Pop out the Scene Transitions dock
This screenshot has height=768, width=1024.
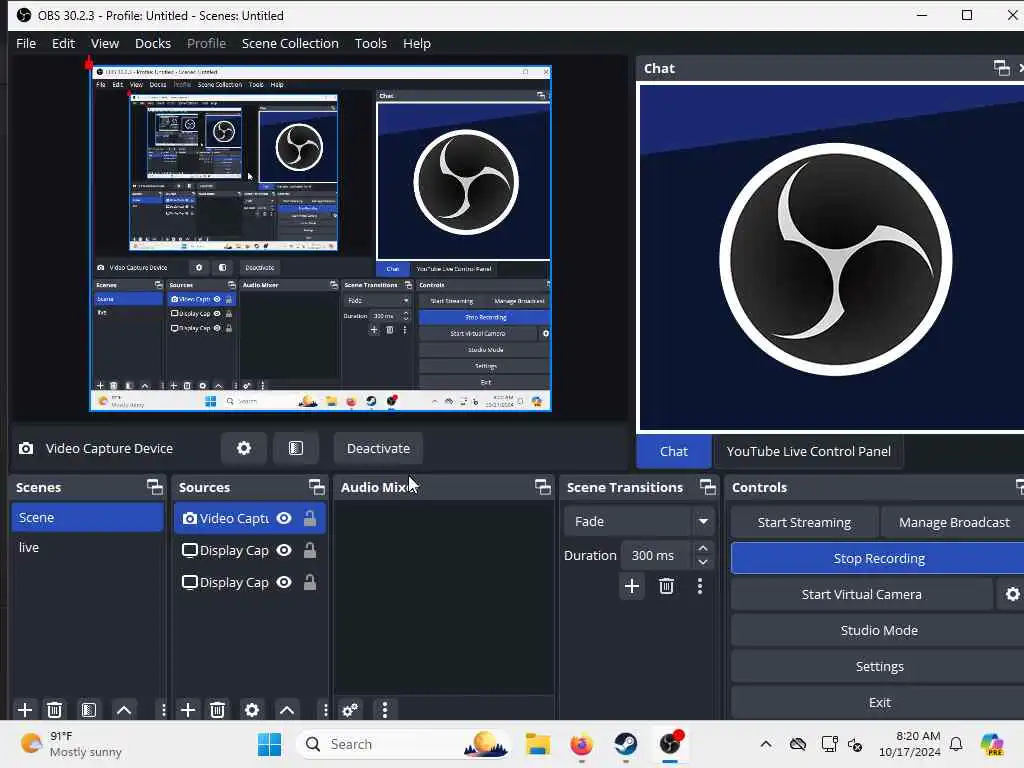point(708,487)
